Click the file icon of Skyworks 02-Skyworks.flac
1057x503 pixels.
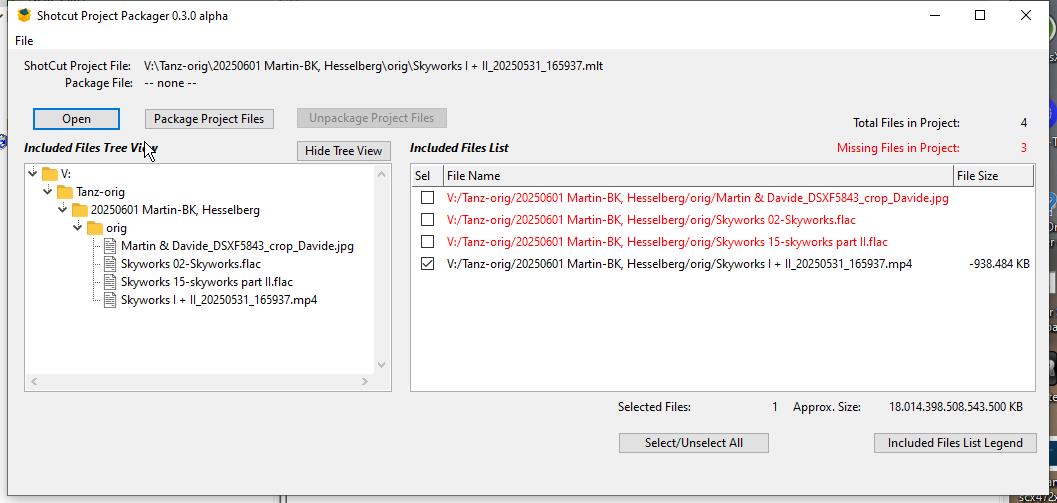(x=111, y=264)
